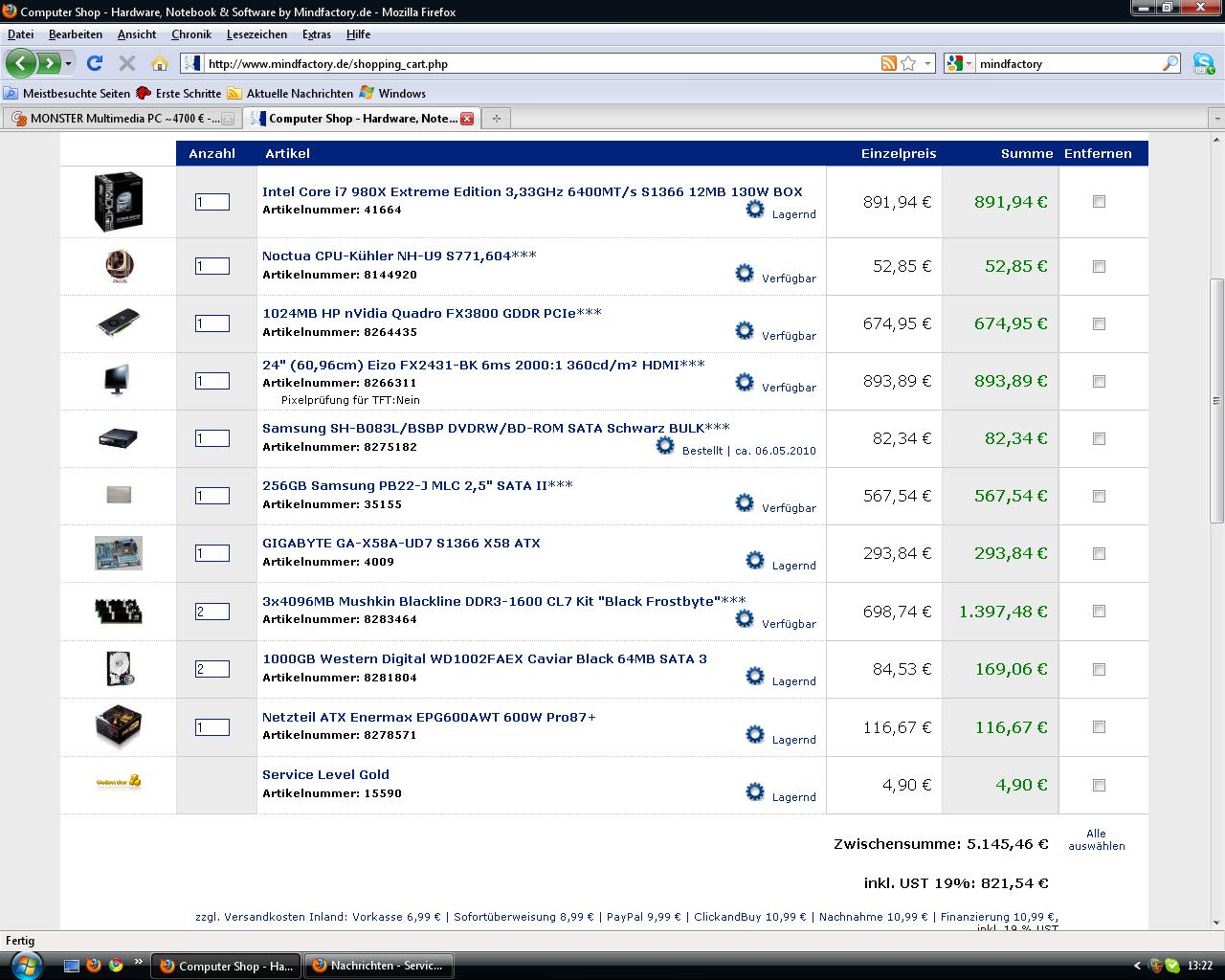1225x980 pixels.
Task: Open the Lesezeichen menu
Action: click(256, 34)
